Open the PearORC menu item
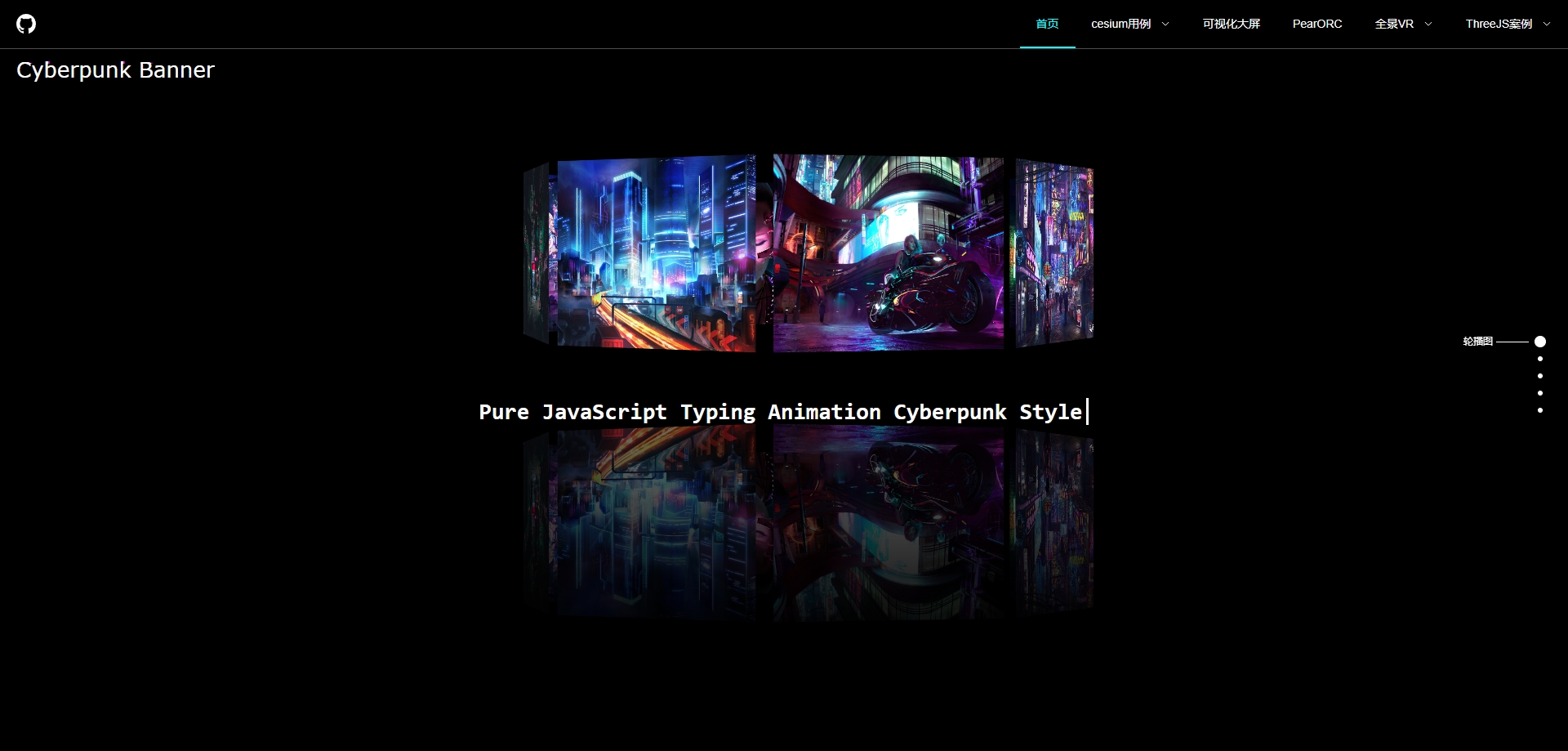The width and height of the screenshot is (1568, 751). 1317,24
